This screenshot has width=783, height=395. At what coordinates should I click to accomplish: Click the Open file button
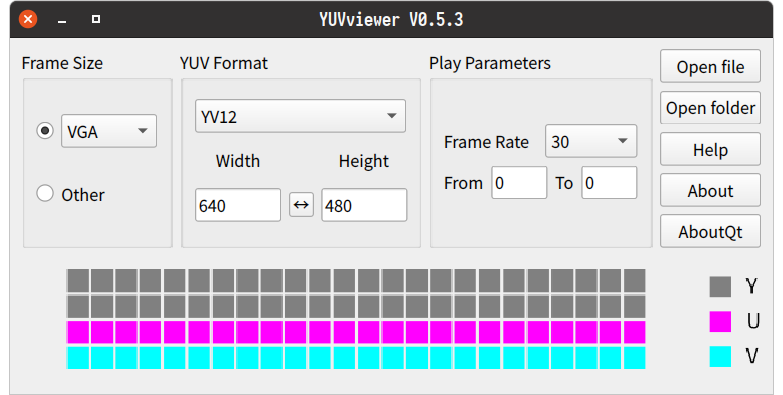point(710,66)
